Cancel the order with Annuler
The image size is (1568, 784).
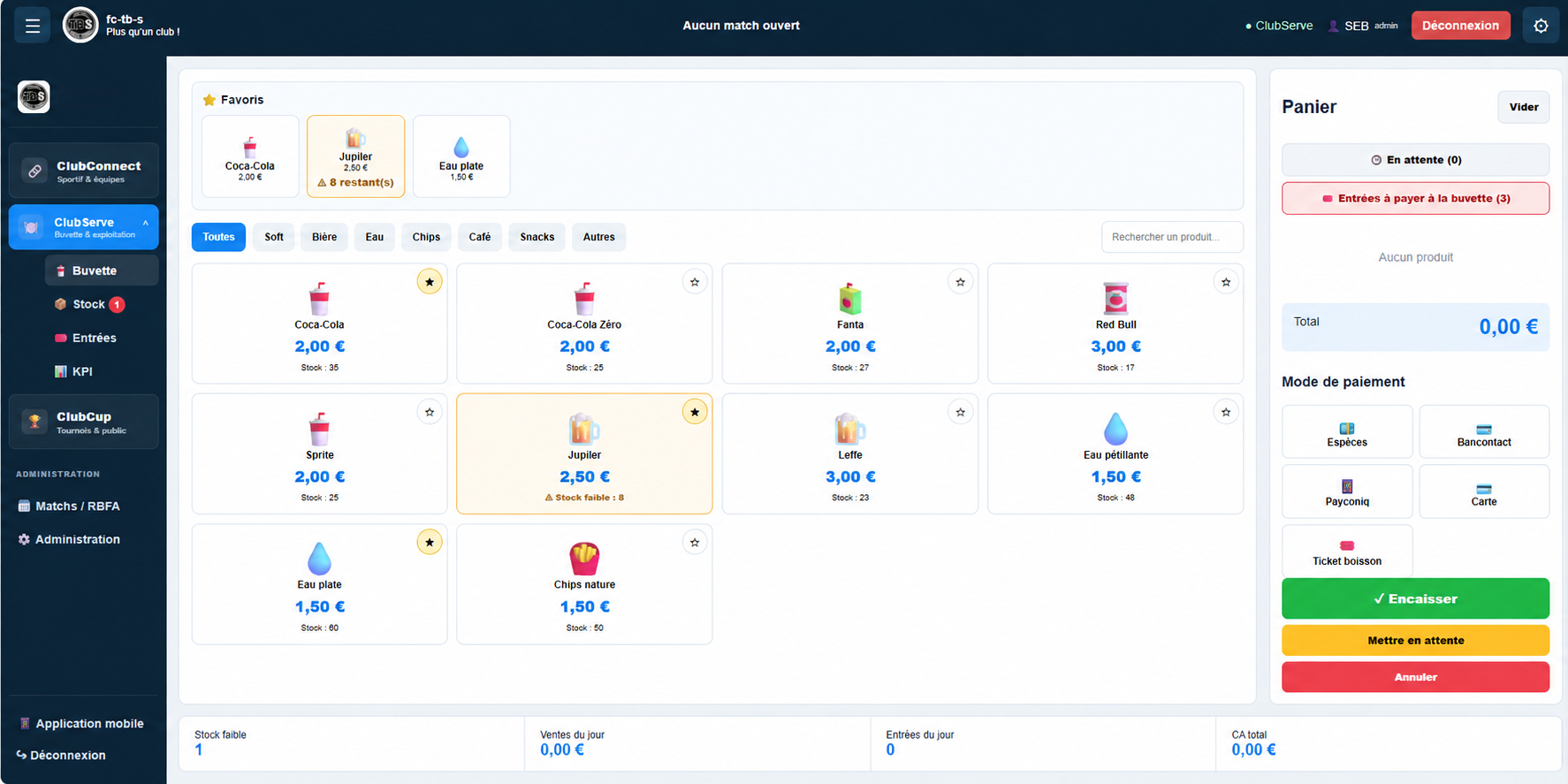[1415, 677]
